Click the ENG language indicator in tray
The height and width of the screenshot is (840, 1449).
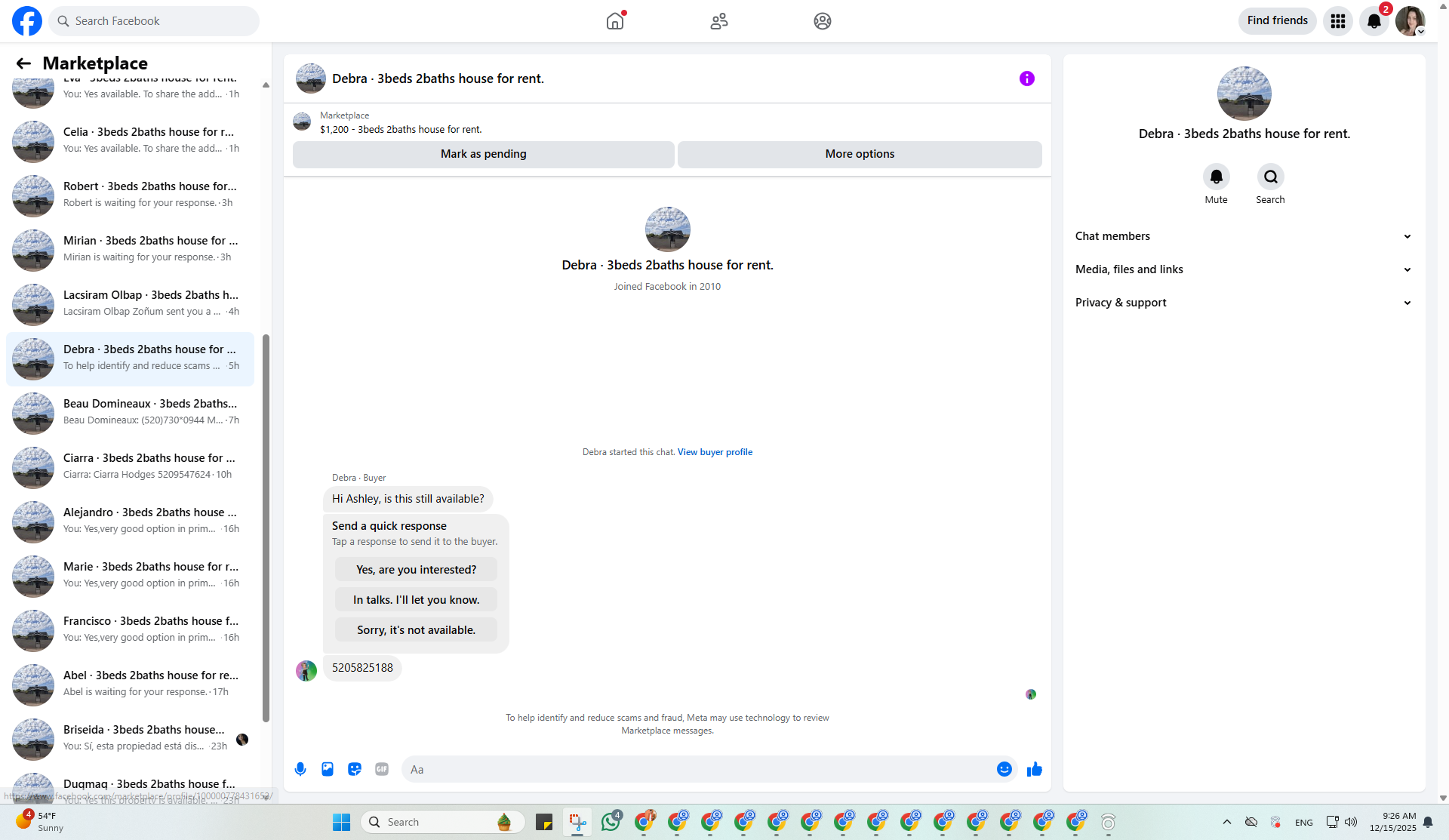click(x=1304, y=823)
